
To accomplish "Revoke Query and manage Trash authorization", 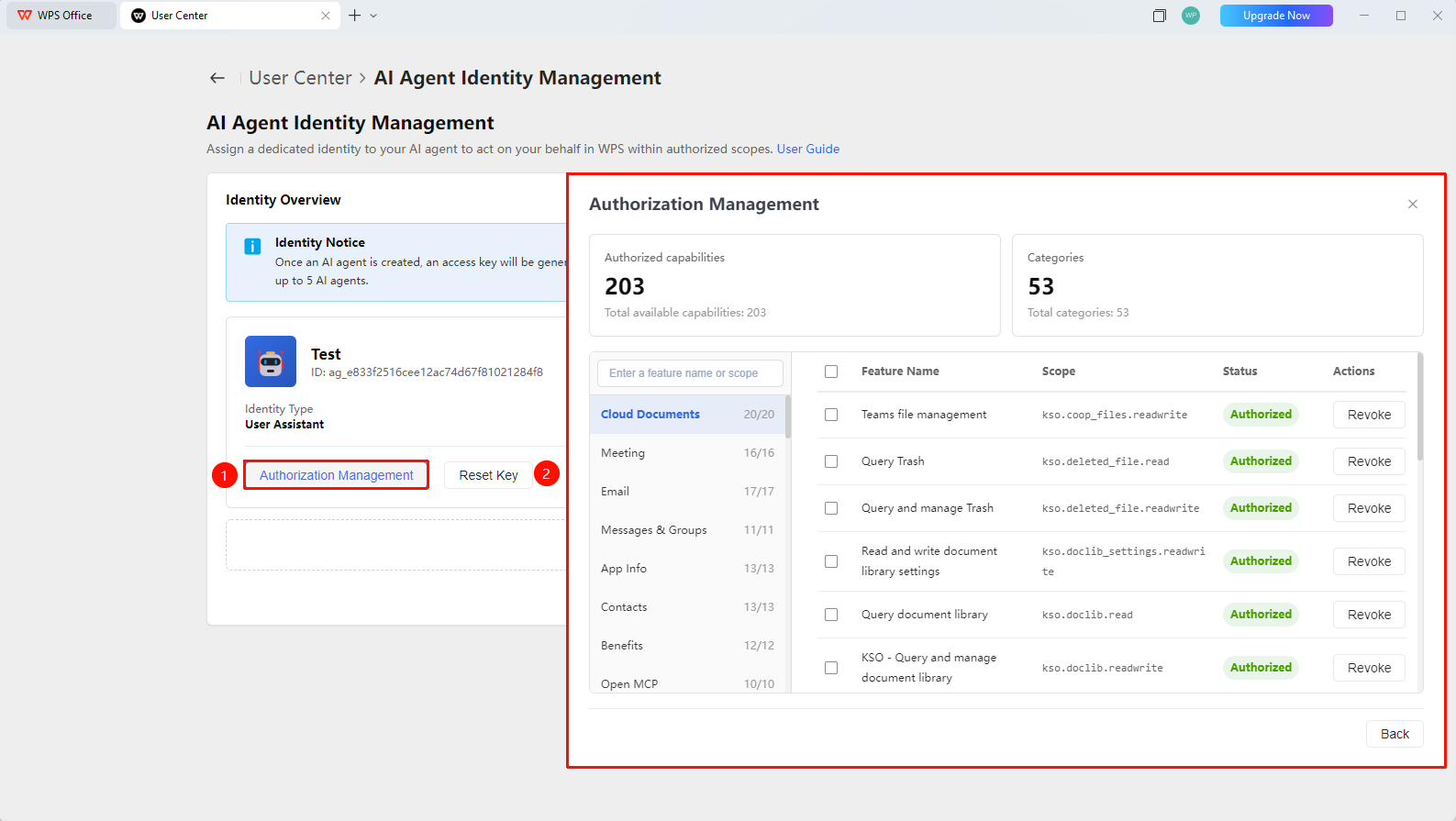I will point(1369,508).
